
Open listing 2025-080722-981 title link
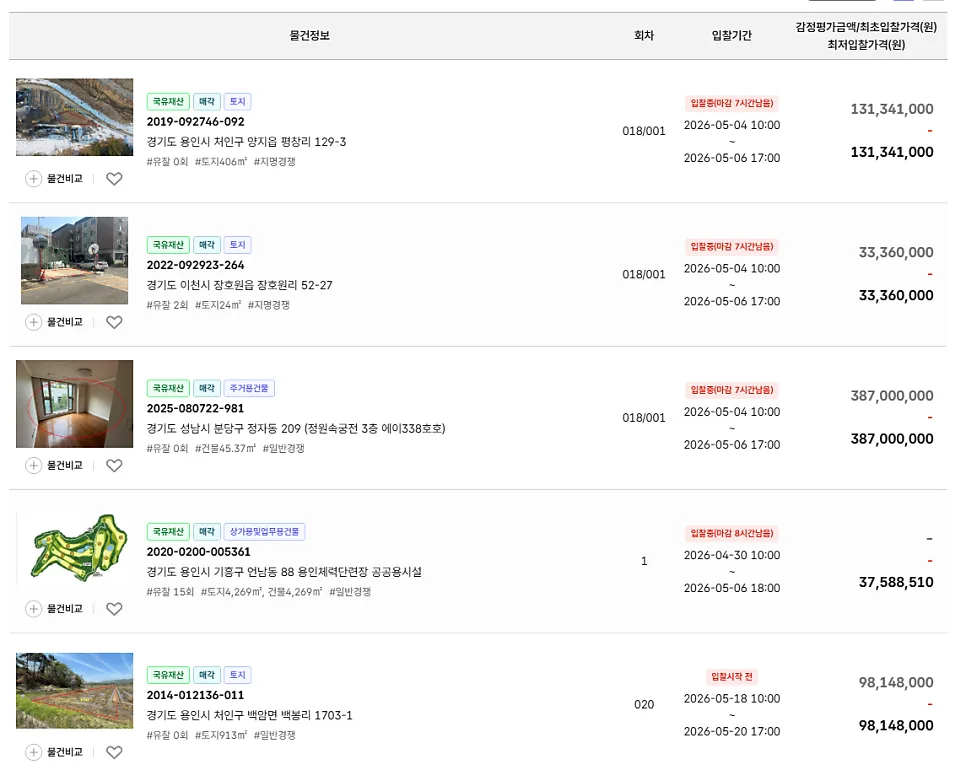(195, 408)
